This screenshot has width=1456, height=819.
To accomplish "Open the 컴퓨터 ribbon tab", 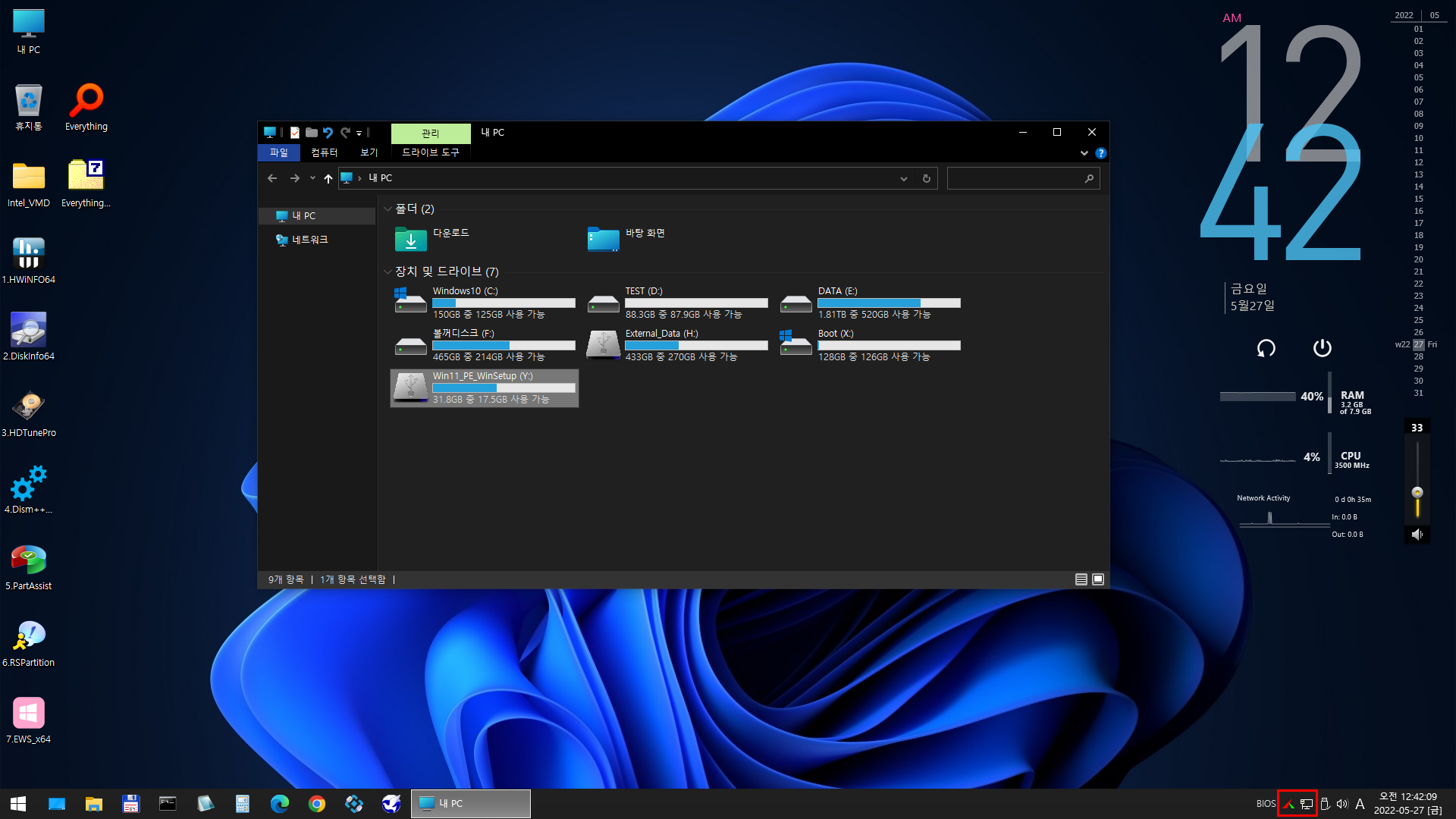I will (325, 153).
